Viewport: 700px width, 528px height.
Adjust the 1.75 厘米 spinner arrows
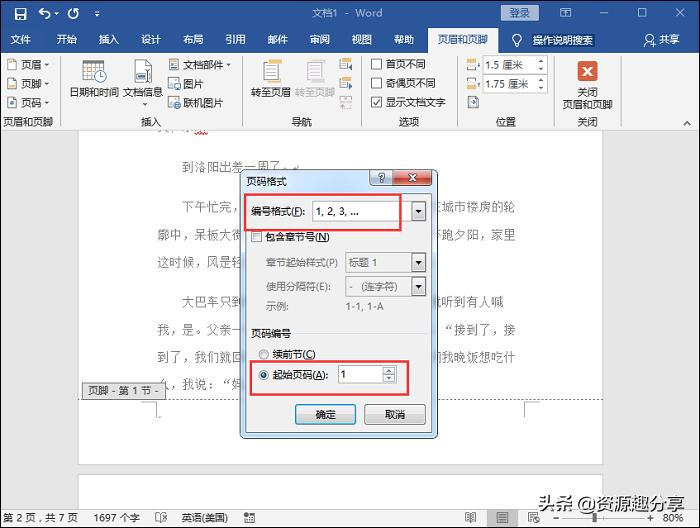[x=541, y=83]
